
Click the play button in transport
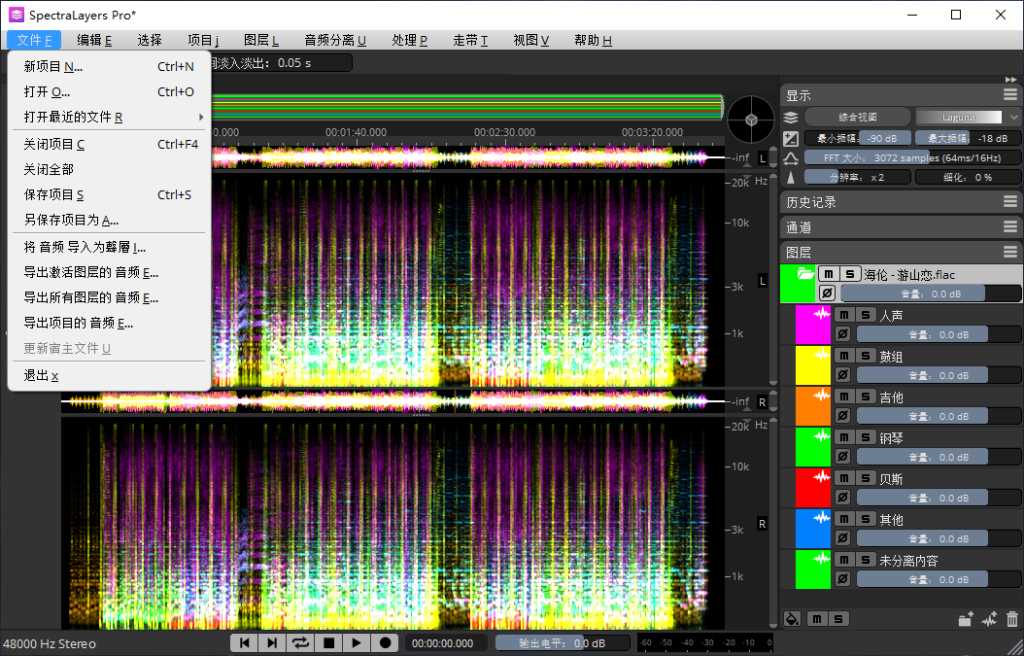tap(357, 644)
